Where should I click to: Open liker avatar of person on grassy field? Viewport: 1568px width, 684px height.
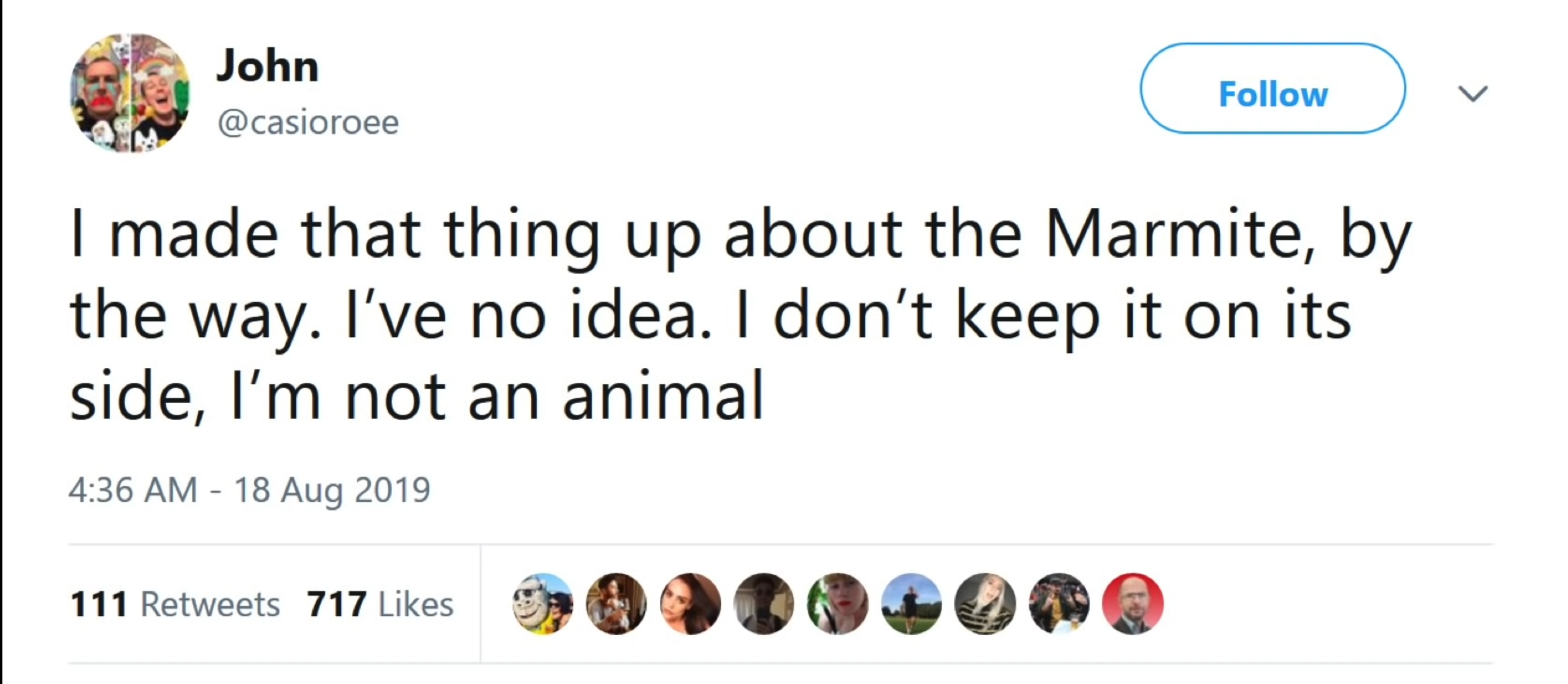(911, 604)
